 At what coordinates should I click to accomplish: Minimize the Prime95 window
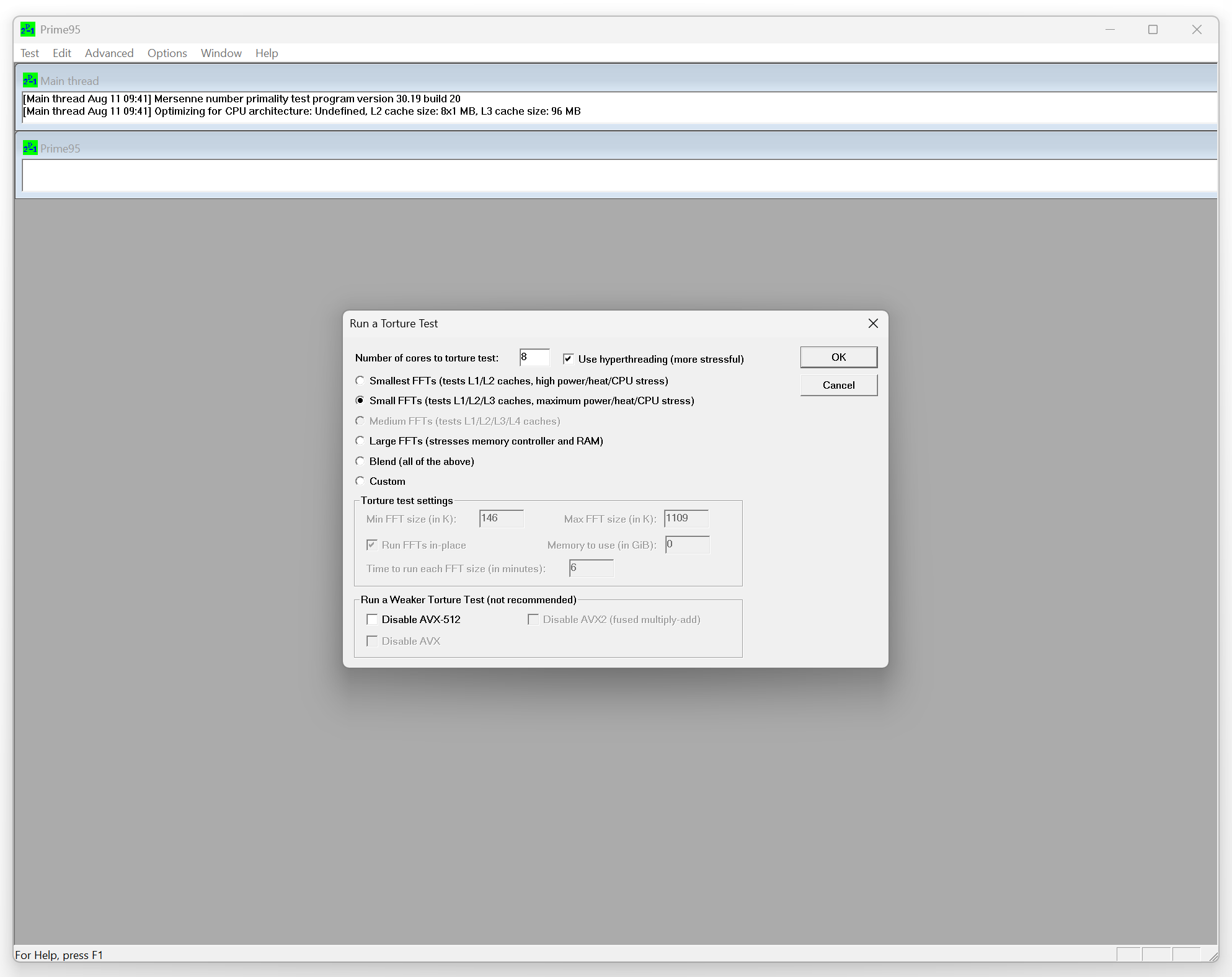click(1110, 30)
